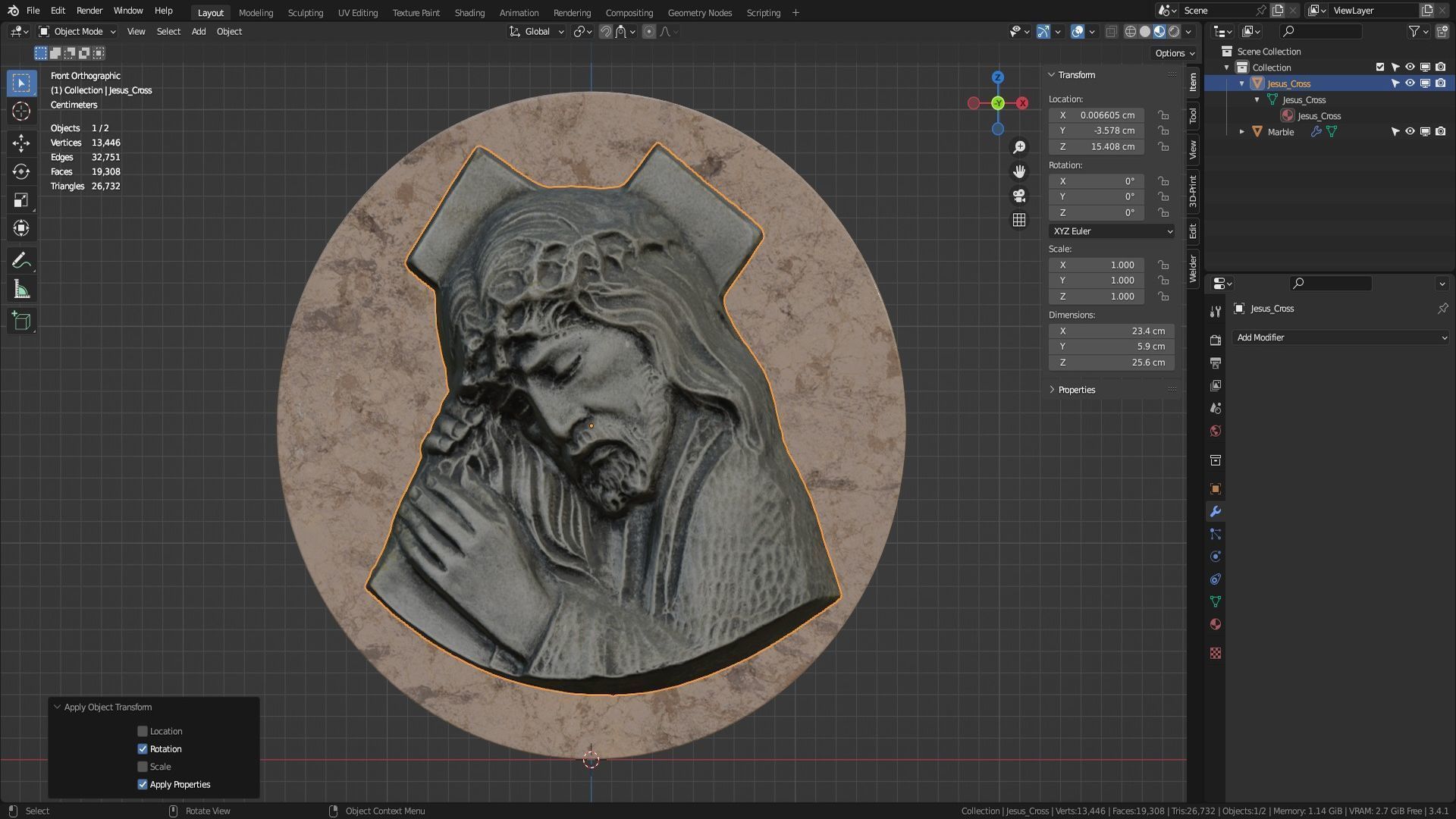
Task: Open the viewport Options dropdown
Action: tap(1175, 53)
